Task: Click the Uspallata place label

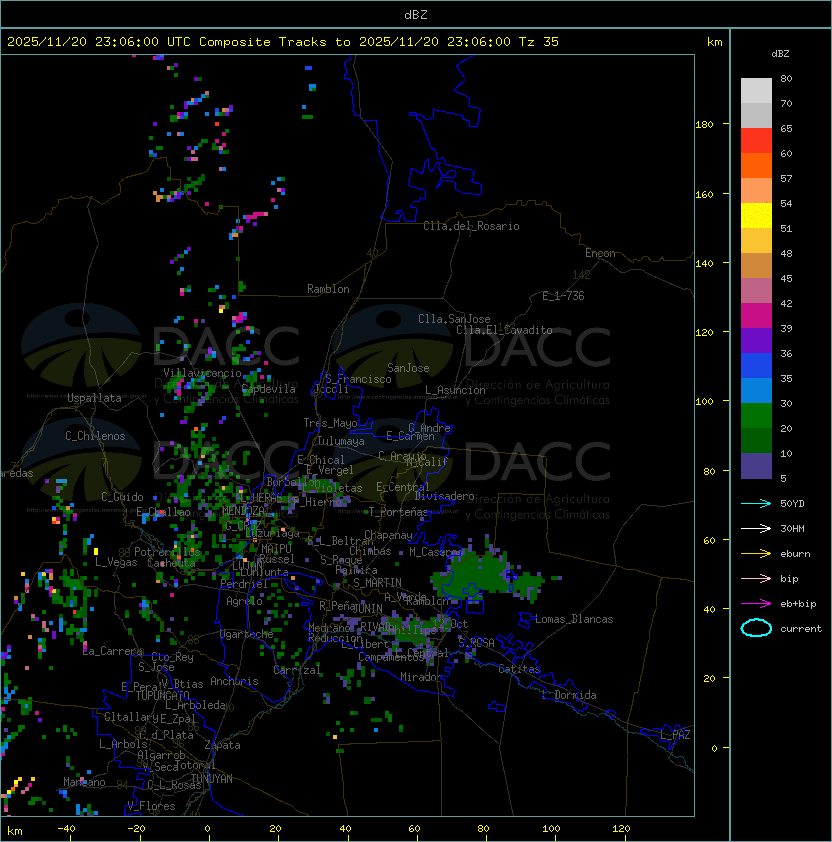Action: coord(94,398)
